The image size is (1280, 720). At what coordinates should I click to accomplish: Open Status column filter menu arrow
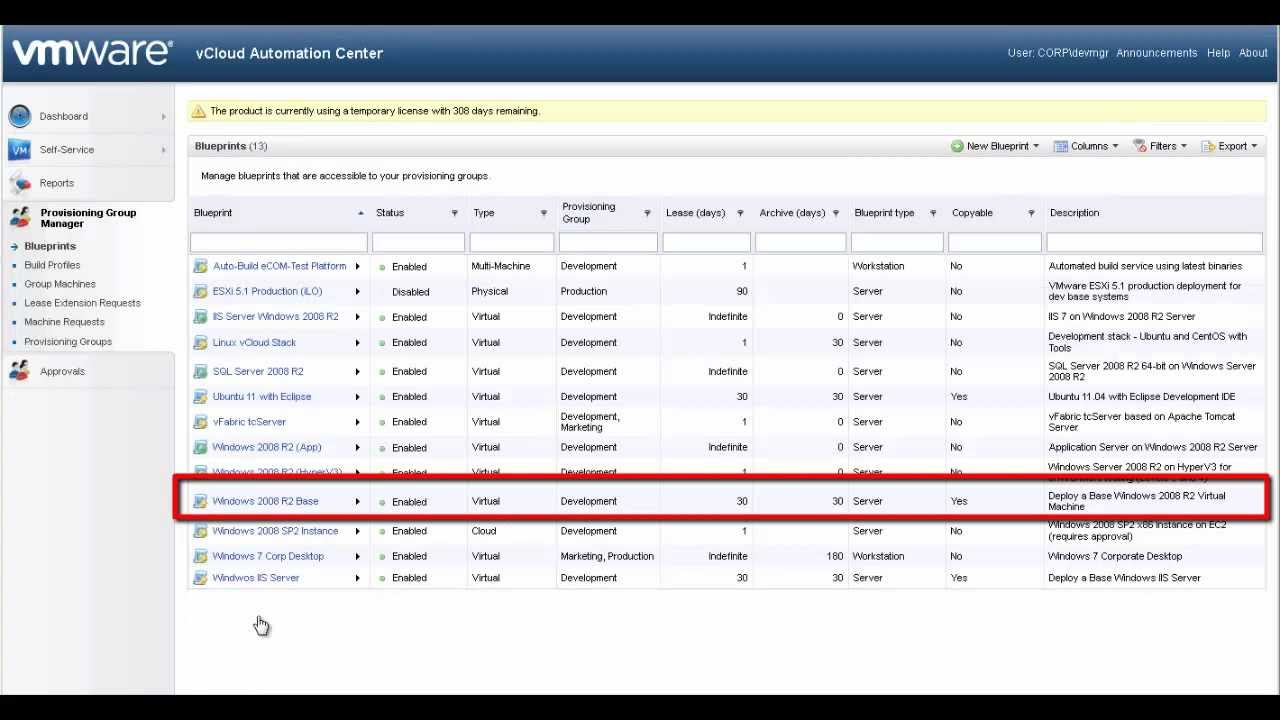pos(454,213)
